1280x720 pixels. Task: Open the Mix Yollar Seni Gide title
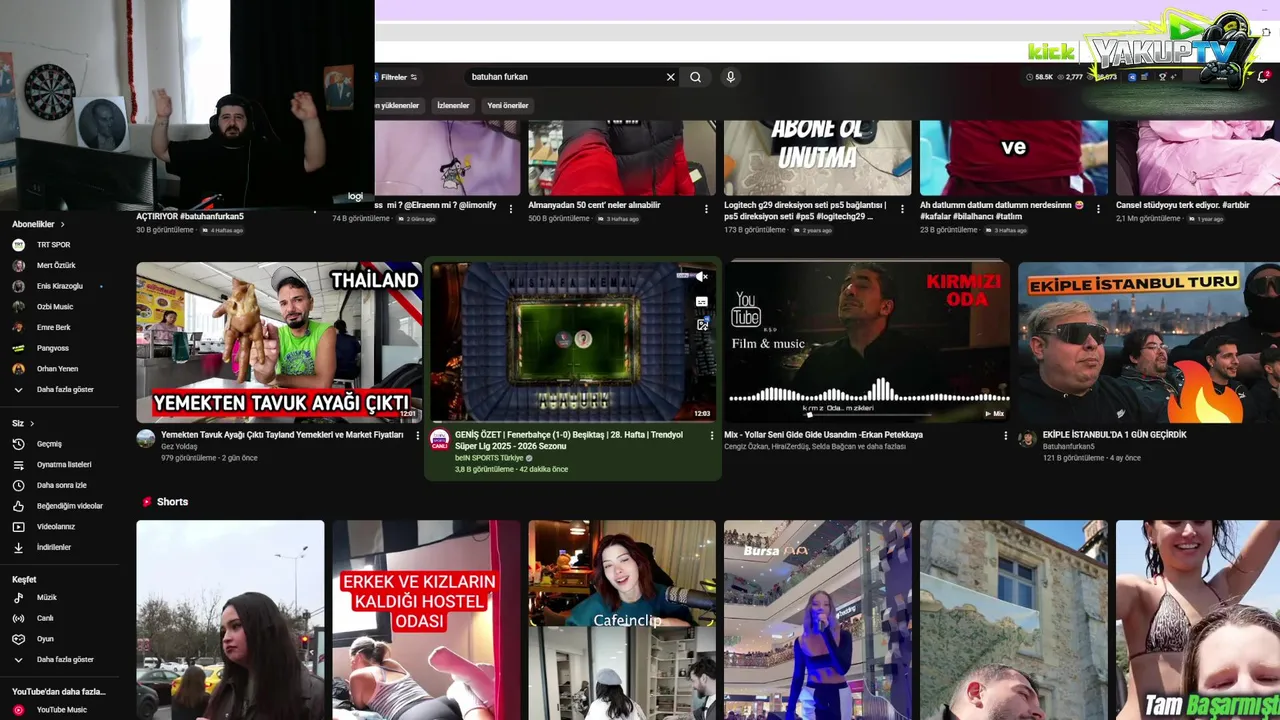point(823,435)
